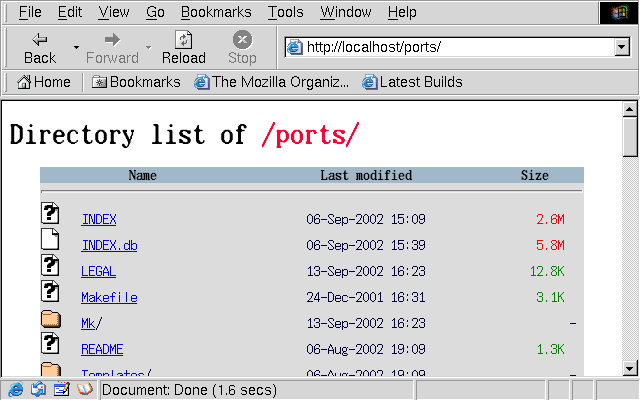The image size is (640, 400).
Task: Open the Edit menu
Action: 69,12
